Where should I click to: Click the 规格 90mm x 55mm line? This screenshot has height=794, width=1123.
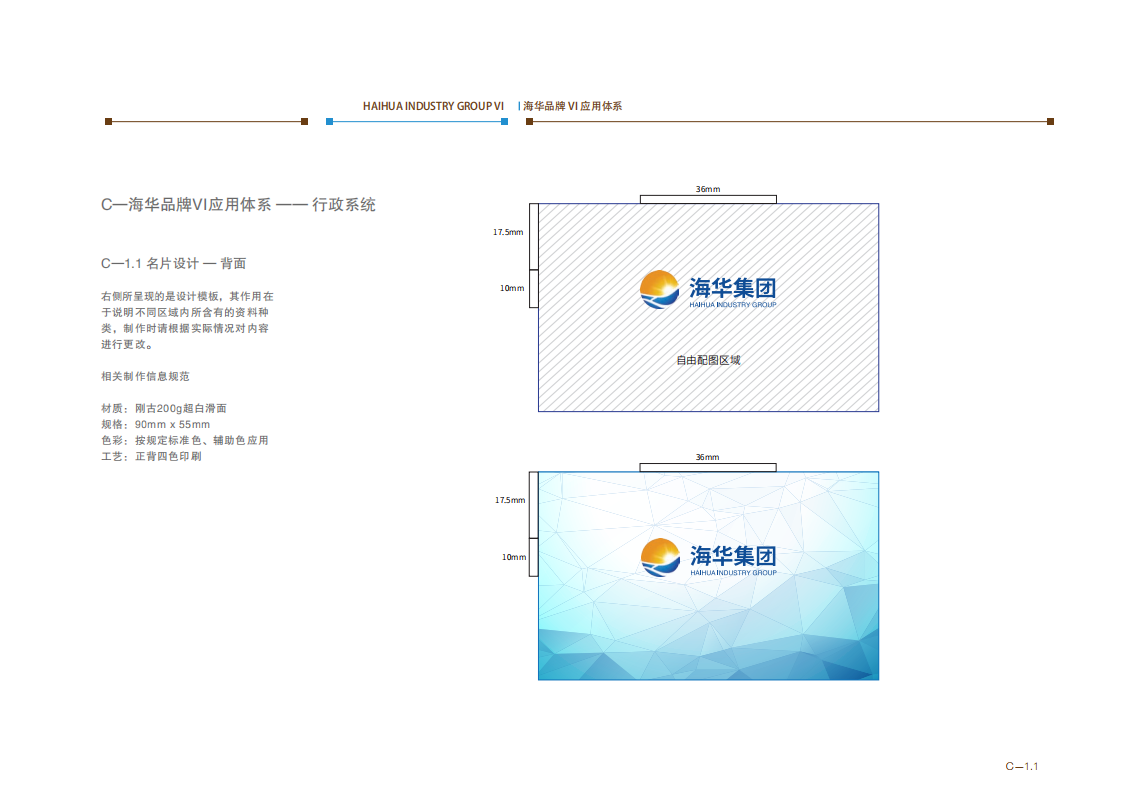click(x=155, y=425)
